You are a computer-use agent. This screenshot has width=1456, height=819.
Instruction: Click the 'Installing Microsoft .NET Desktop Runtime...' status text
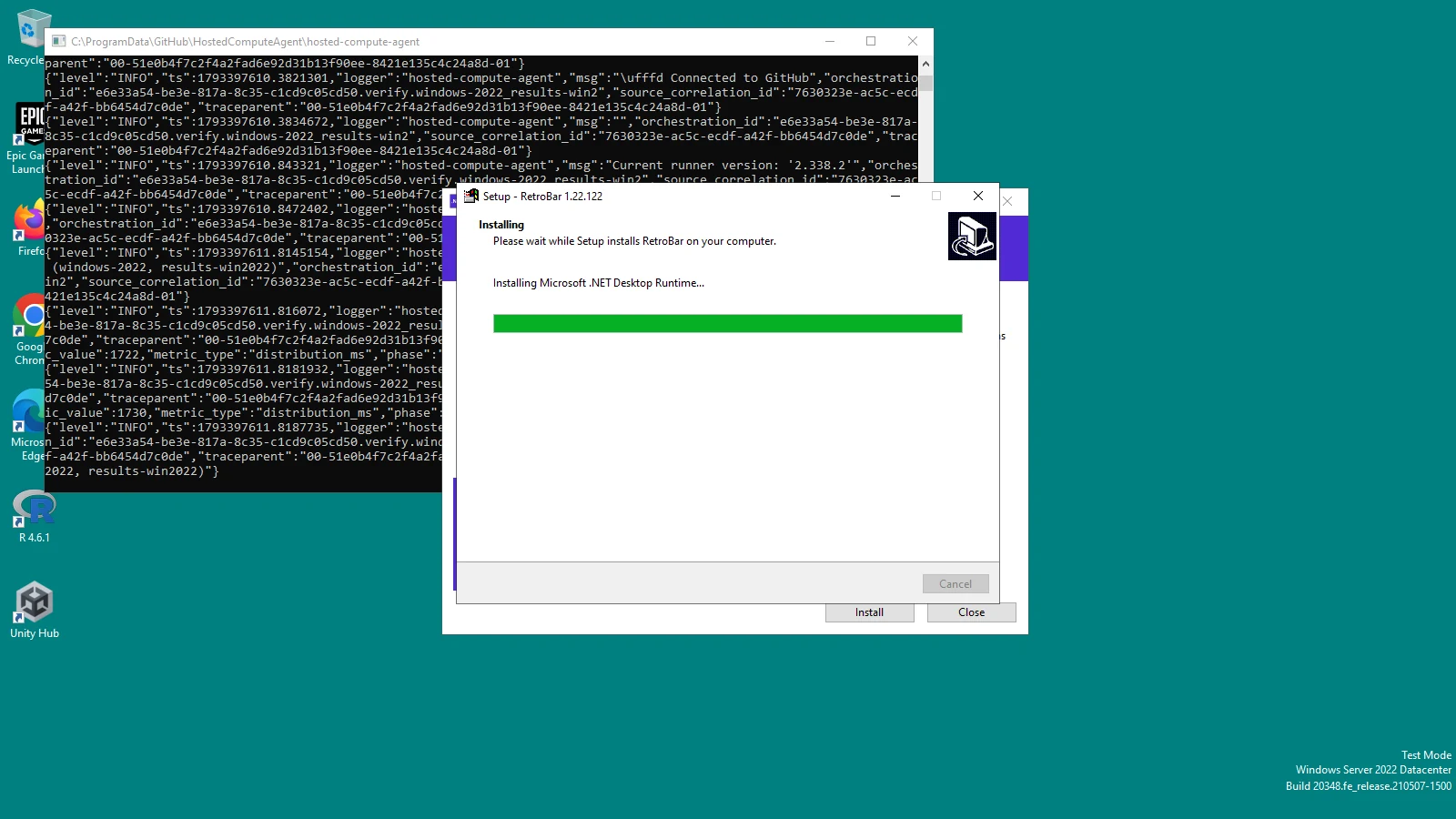pyautogui.click(x=599, y=283)
